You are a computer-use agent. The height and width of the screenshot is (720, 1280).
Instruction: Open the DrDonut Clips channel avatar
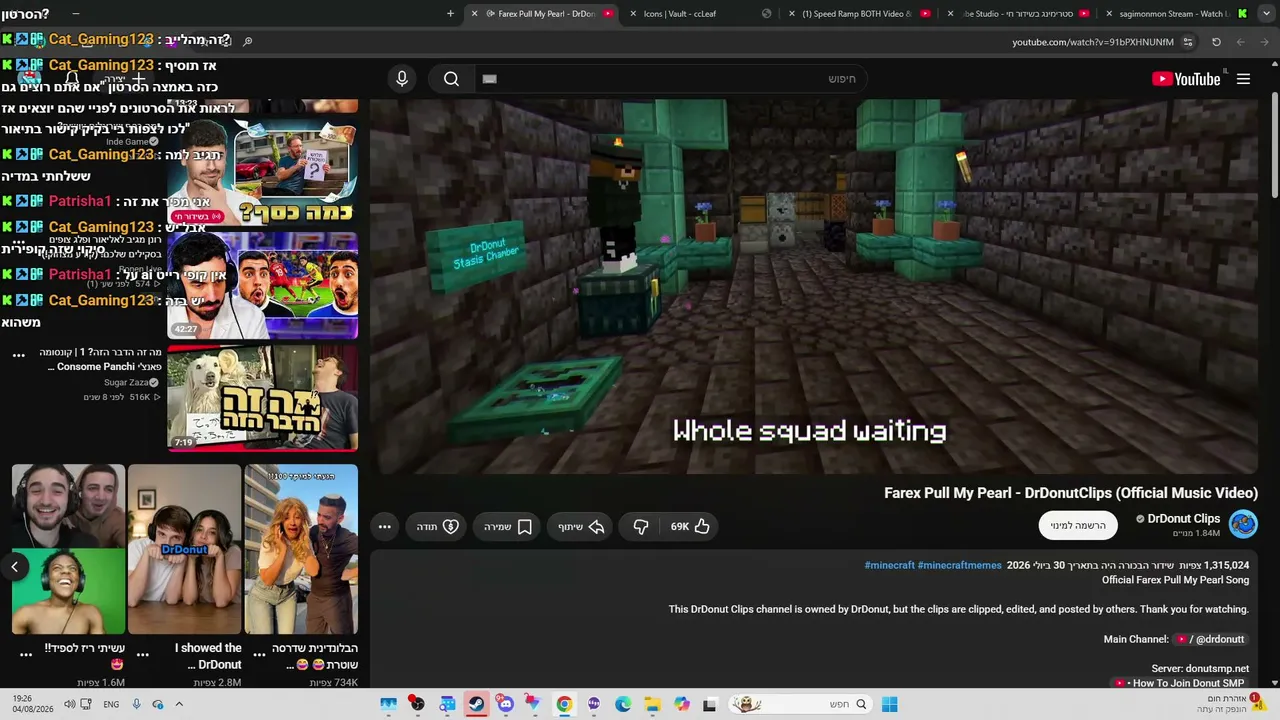point(1243,524)
